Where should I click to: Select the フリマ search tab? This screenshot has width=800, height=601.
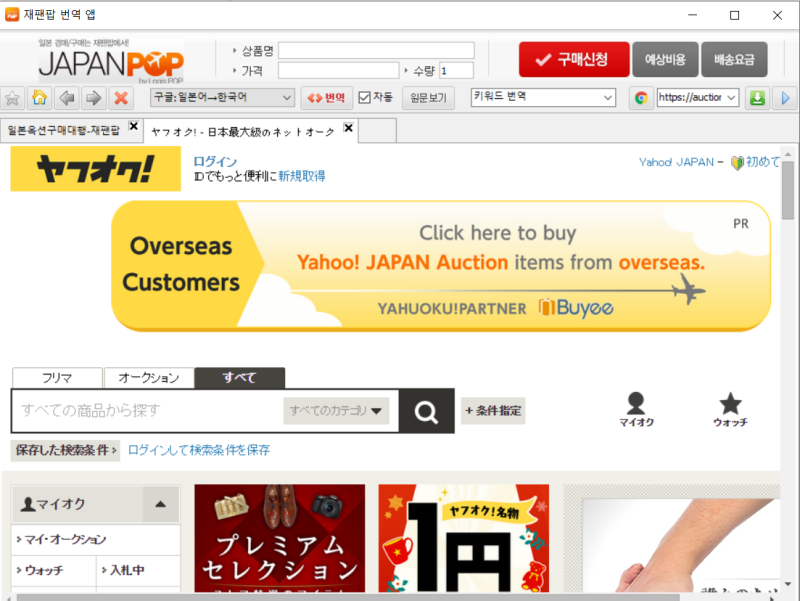click(57, 378)
